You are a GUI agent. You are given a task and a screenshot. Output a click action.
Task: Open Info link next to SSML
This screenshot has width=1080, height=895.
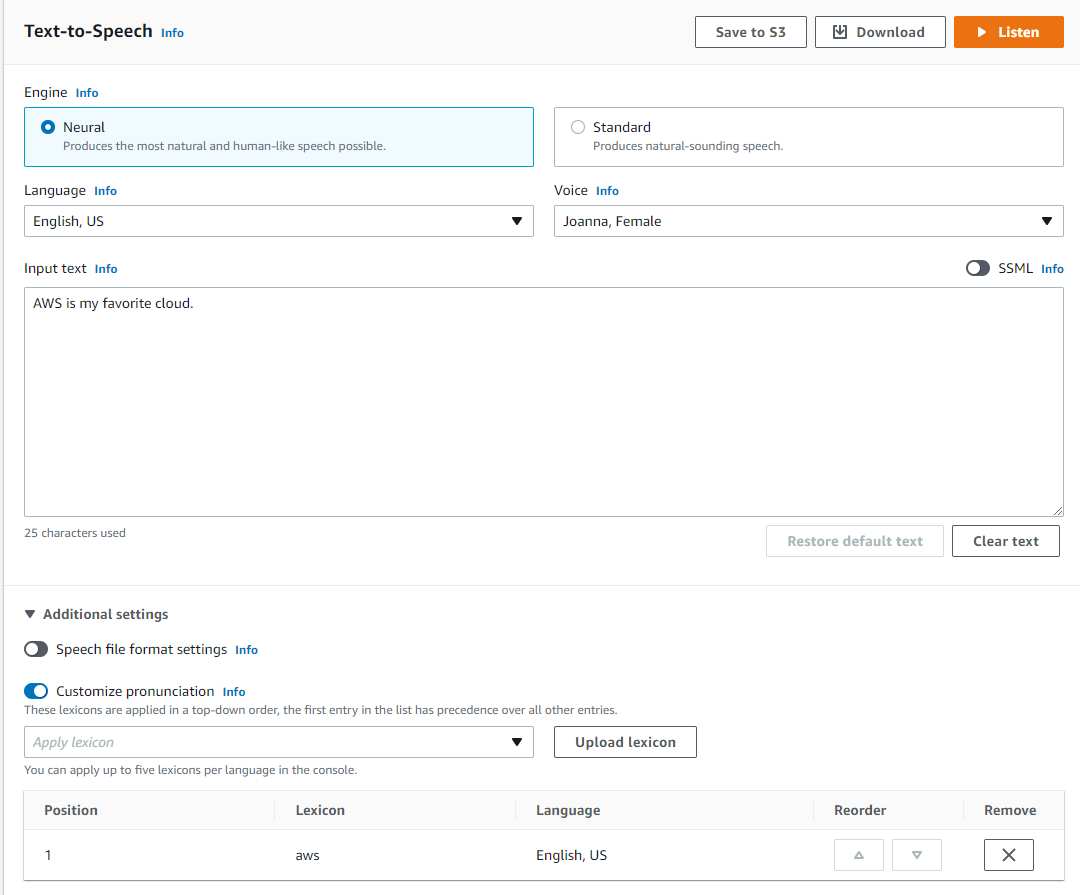coord(1052,269)
